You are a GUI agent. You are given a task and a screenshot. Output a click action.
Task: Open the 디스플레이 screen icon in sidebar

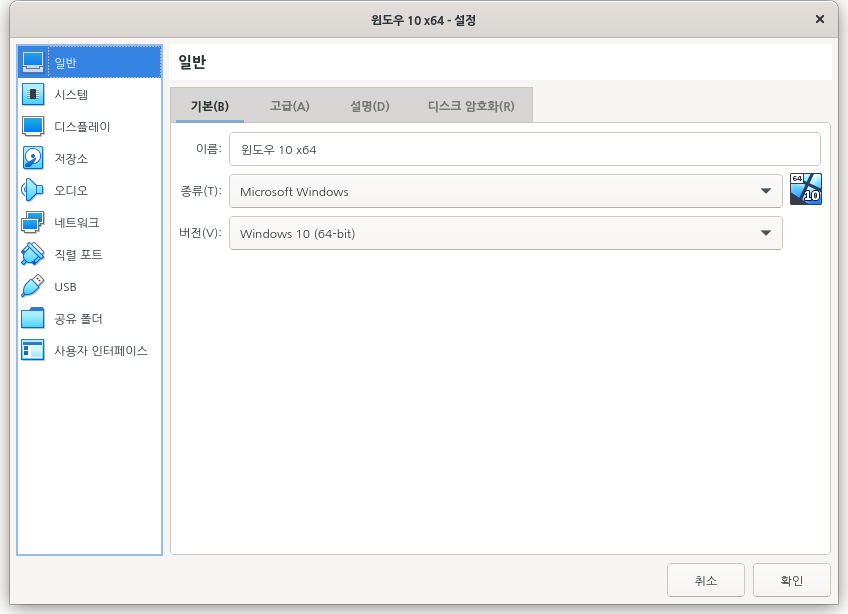pos(33,126)
